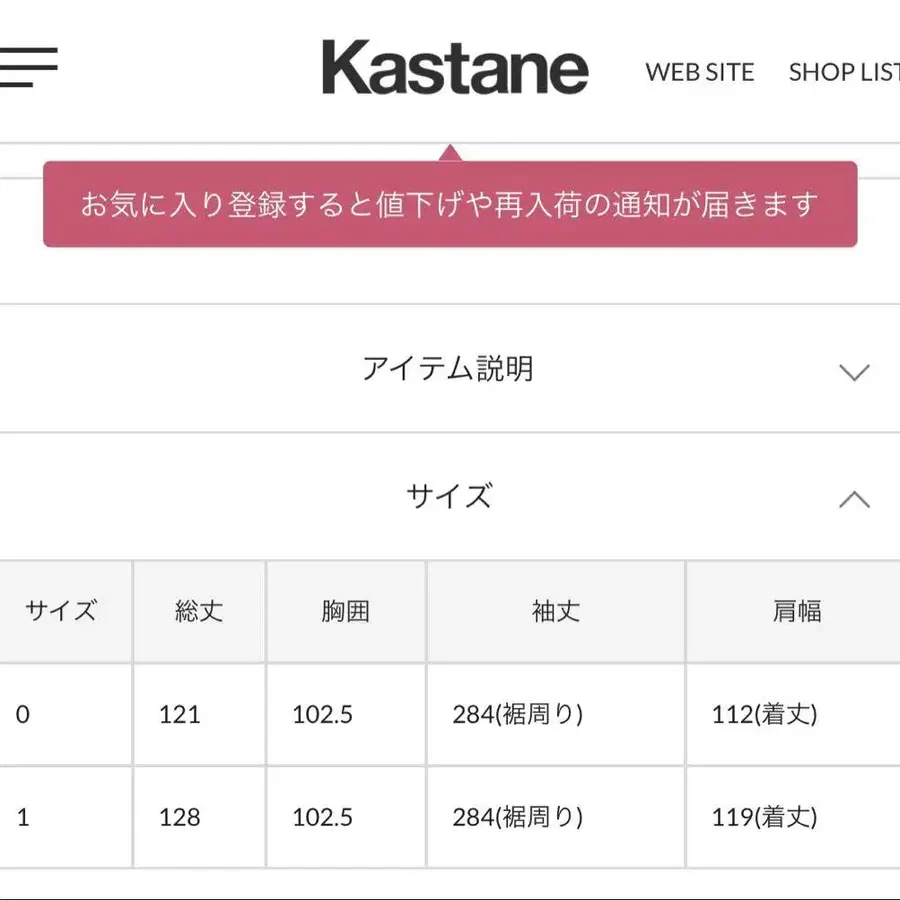Click the サイズ column header cell
Image resolution: width=900 pixels, height=900 pixels.
pyautogui.click(x=61, y=611)
